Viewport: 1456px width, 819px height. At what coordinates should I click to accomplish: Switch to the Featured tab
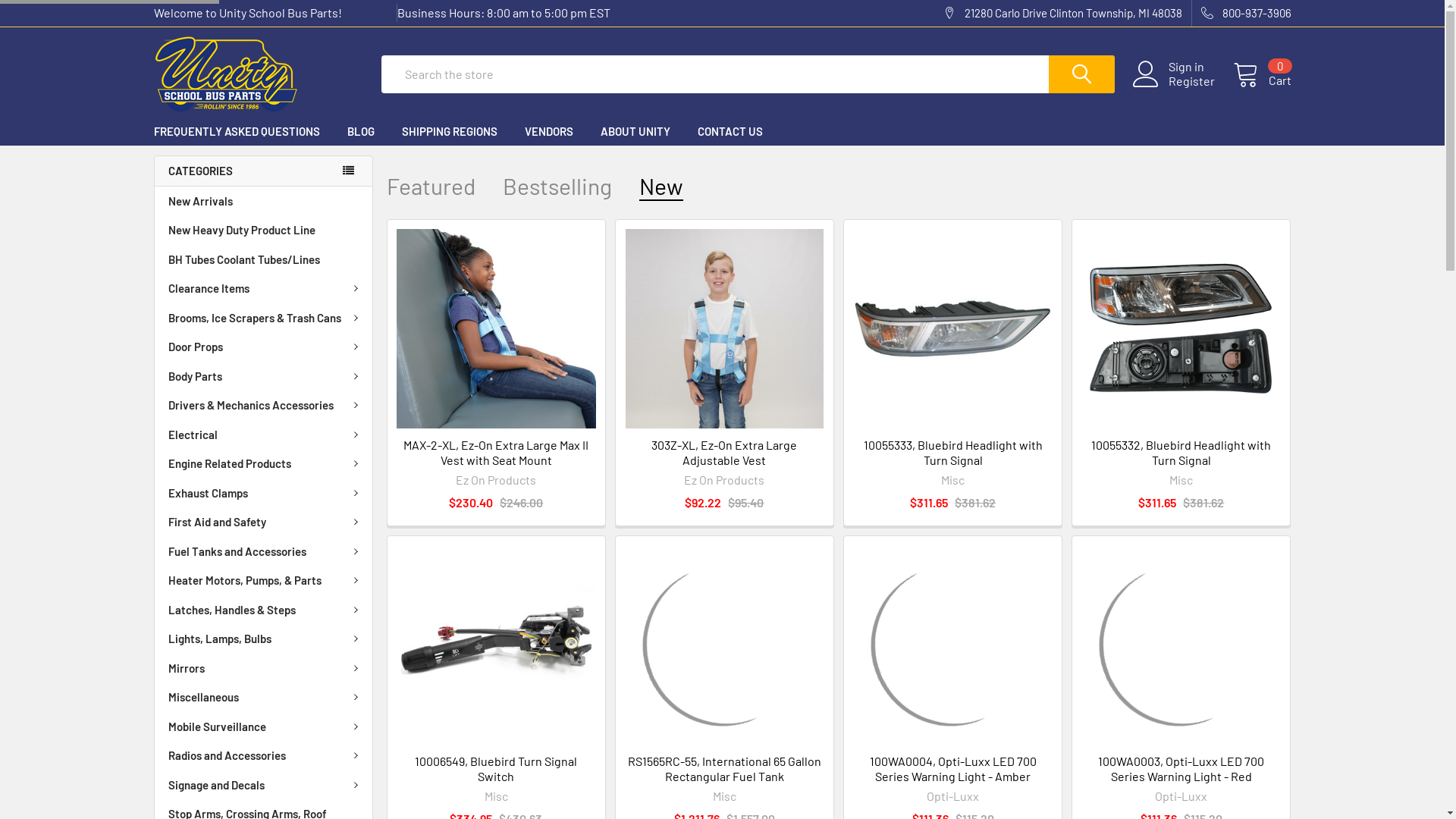(x=431, y=187)
